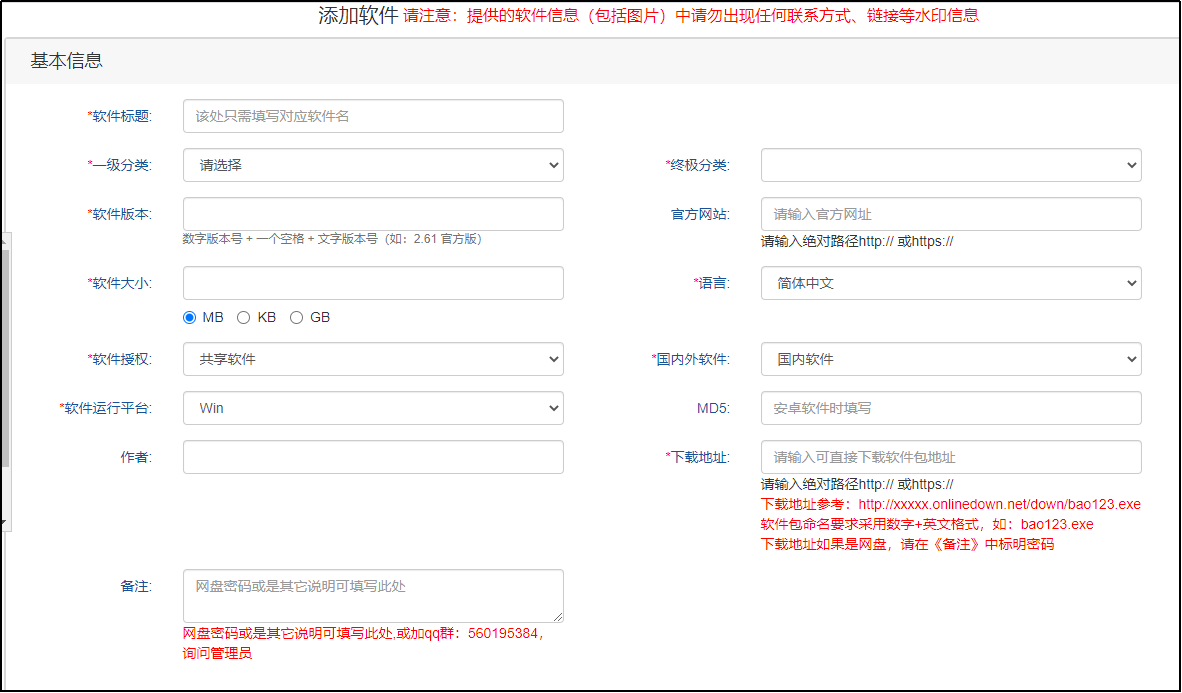Screen dimensions: 1182x693
Task: Choose the GB size unit radio
Action: 296,317
